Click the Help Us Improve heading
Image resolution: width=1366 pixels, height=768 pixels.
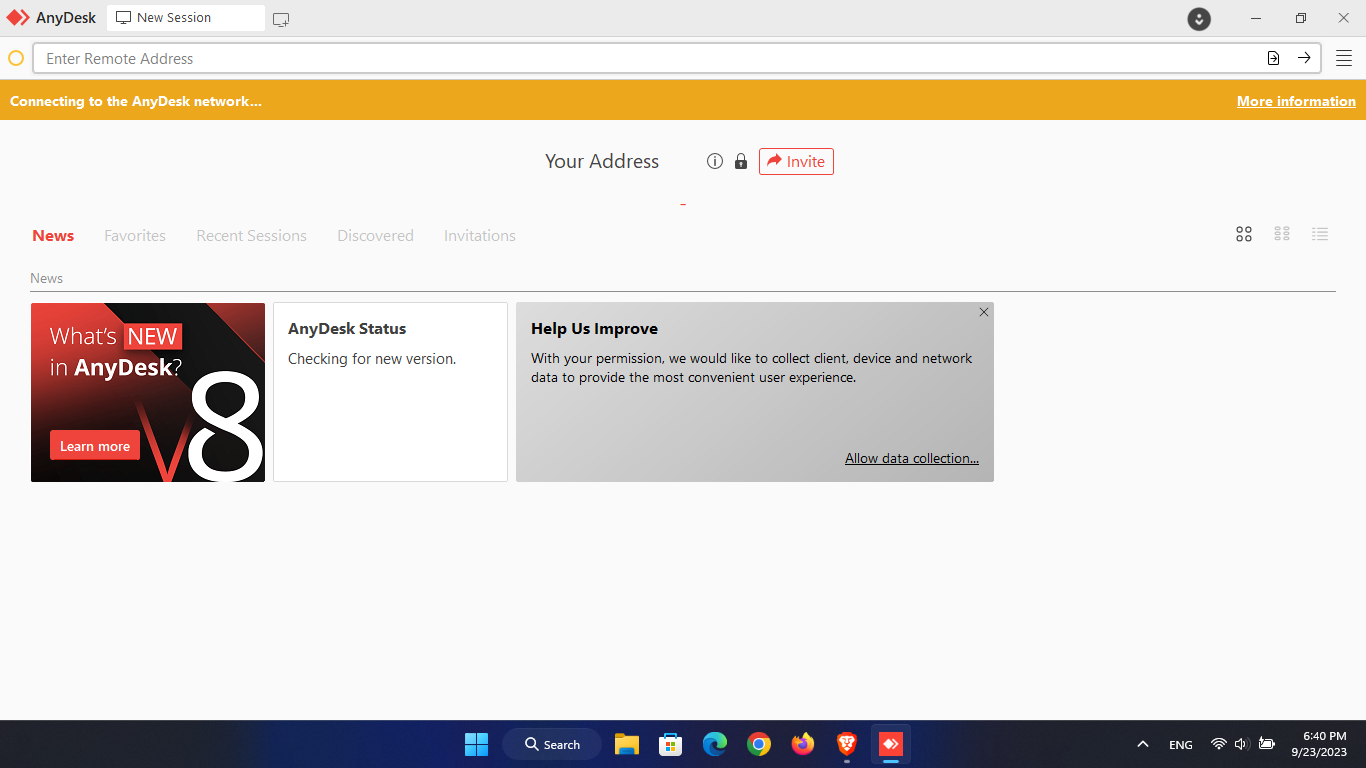[x=594, y=329]
